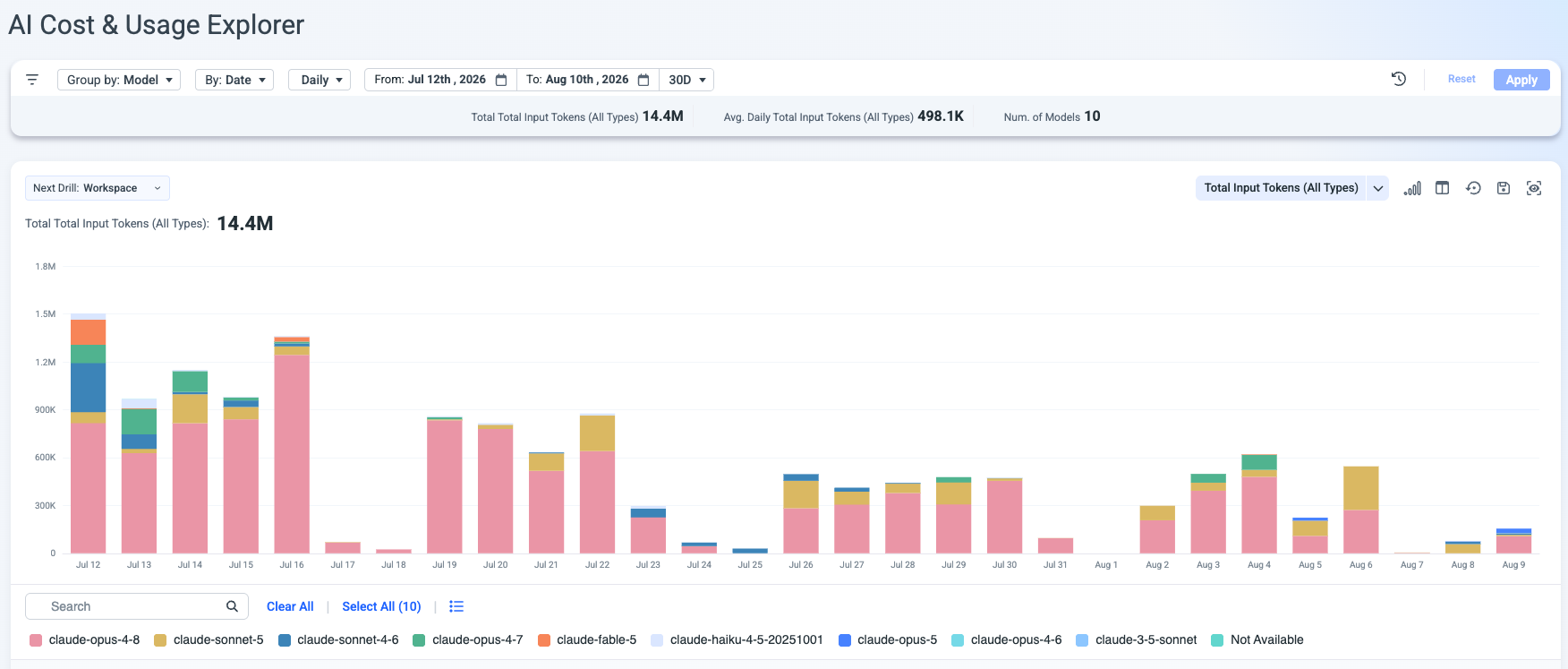Image resolution: width=1568 pixels, height=669 pixels.
Task: Click the chart refresh icon
Action: coord(1473,188)
